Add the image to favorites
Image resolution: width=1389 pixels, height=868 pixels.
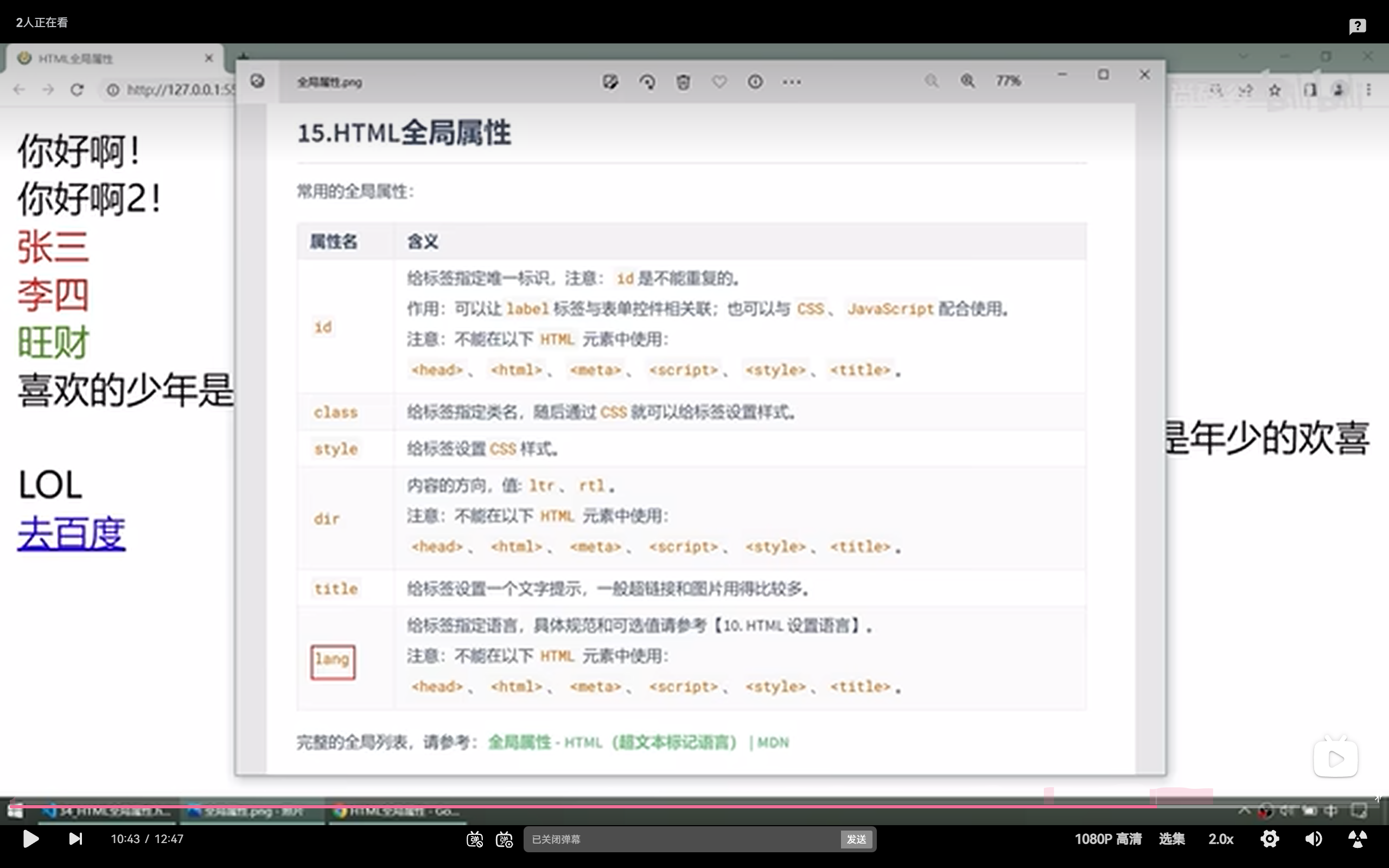719,82
